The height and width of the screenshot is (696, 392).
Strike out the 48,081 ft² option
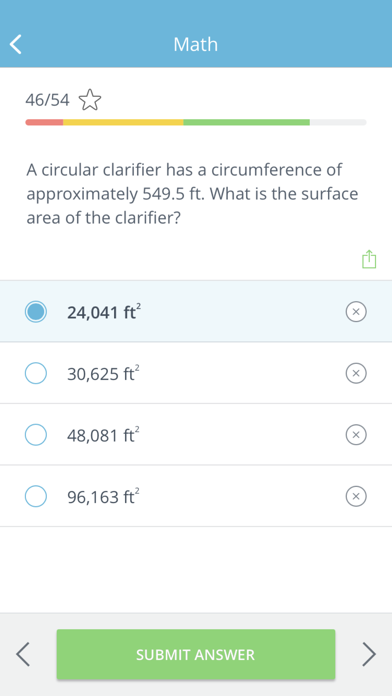coord(356,435)
